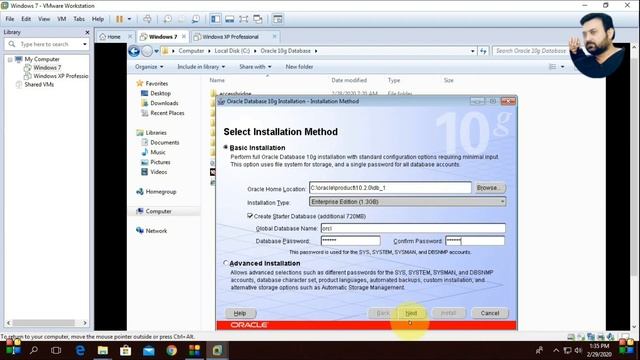Browse for the Oracle Home Location
Viewport: 640px width, 360px height.
pyautogui.click(x=489, y=188)
